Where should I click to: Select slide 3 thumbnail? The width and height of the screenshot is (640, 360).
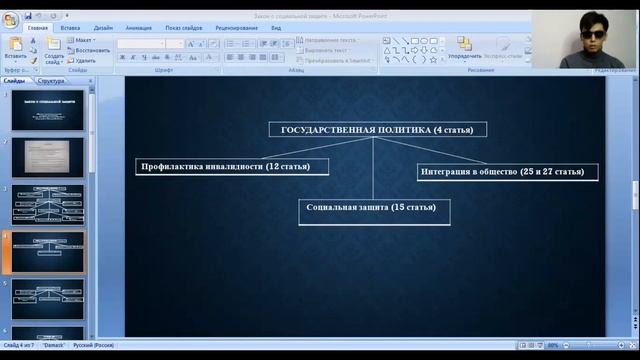(x=48, y=205)
